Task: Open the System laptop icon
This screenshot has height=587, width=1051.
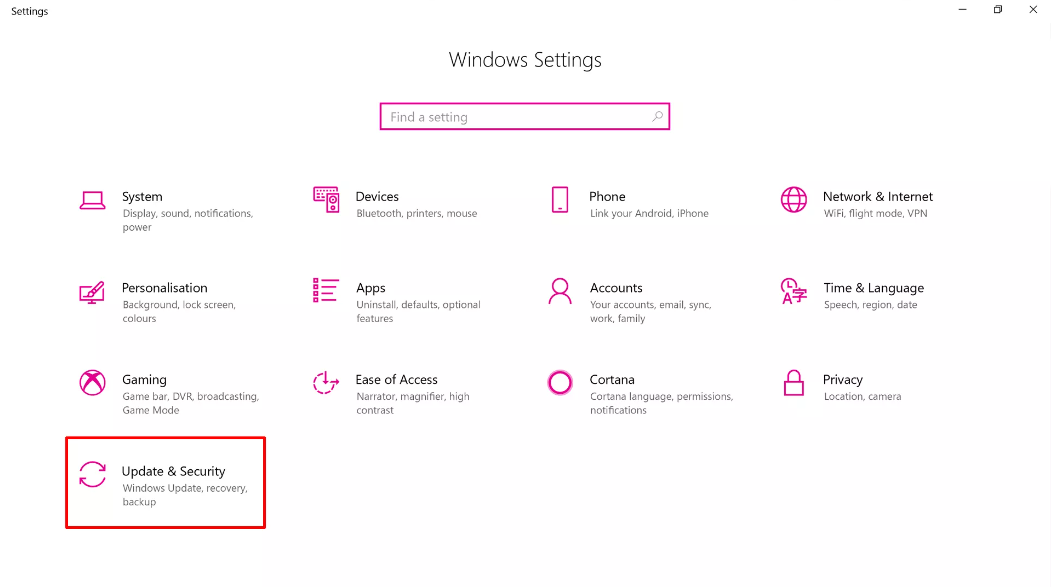Action: coord(92,200)
